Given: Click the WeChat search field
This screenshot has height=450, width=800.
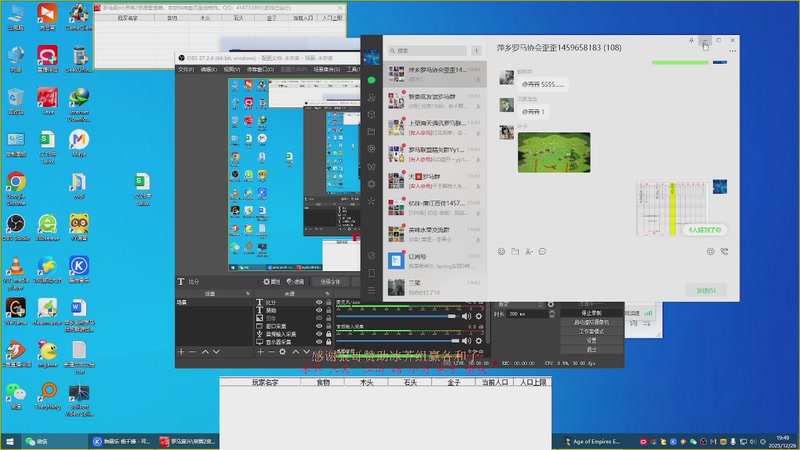Looking at the screenshot, I should pos(428,51).
